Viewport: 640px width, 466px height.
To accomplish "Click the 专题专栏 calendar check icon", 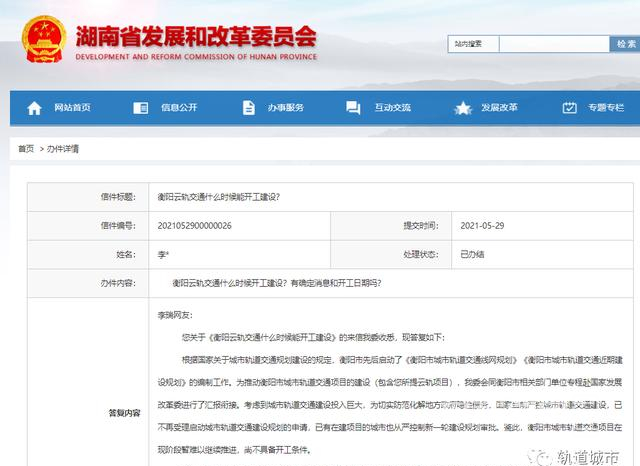I will click(x=569, y=108).
